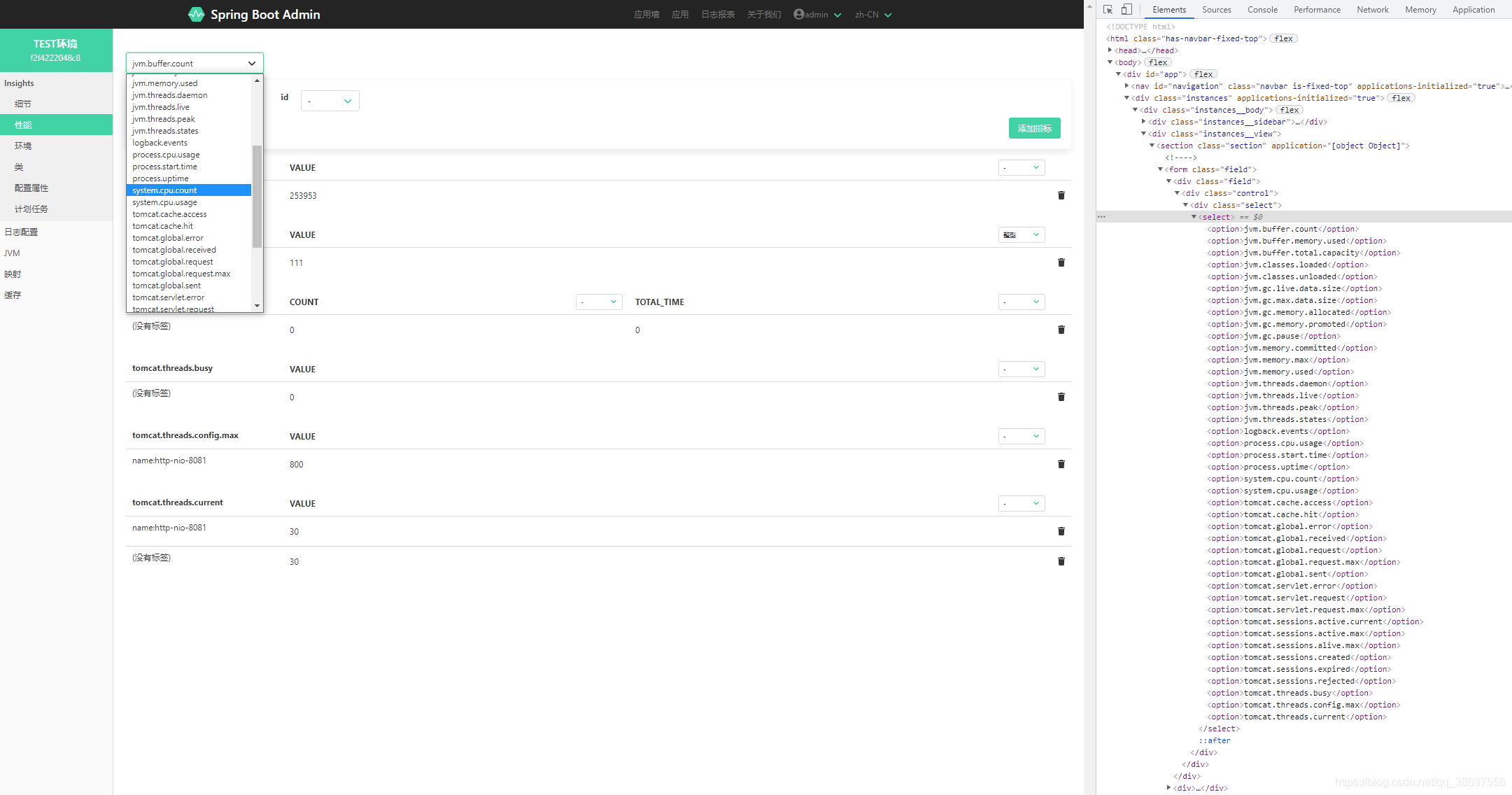The height and width of the screenshot is (795, 1512).
Task: Open the 配置属性 sidebar item
Action: pos(56,188)
